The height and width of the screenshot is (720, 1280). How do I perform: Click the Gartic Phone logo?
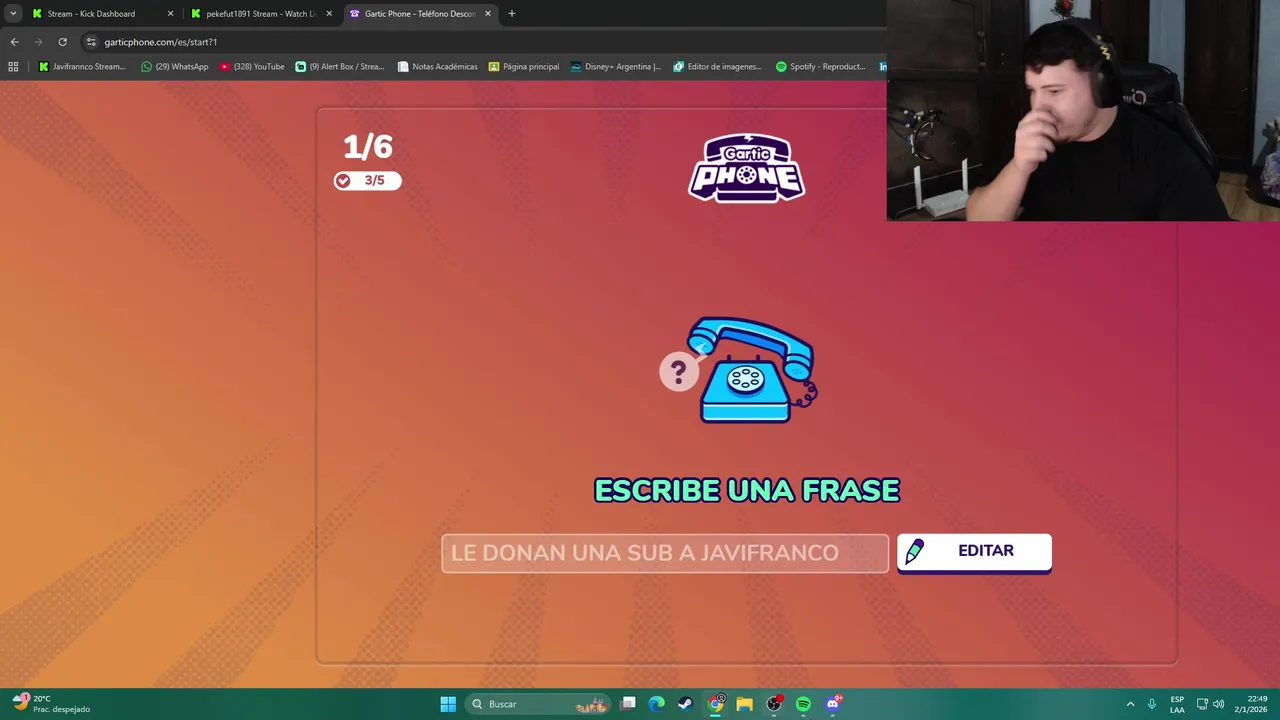pyautogui.click(x=747, y=168)
